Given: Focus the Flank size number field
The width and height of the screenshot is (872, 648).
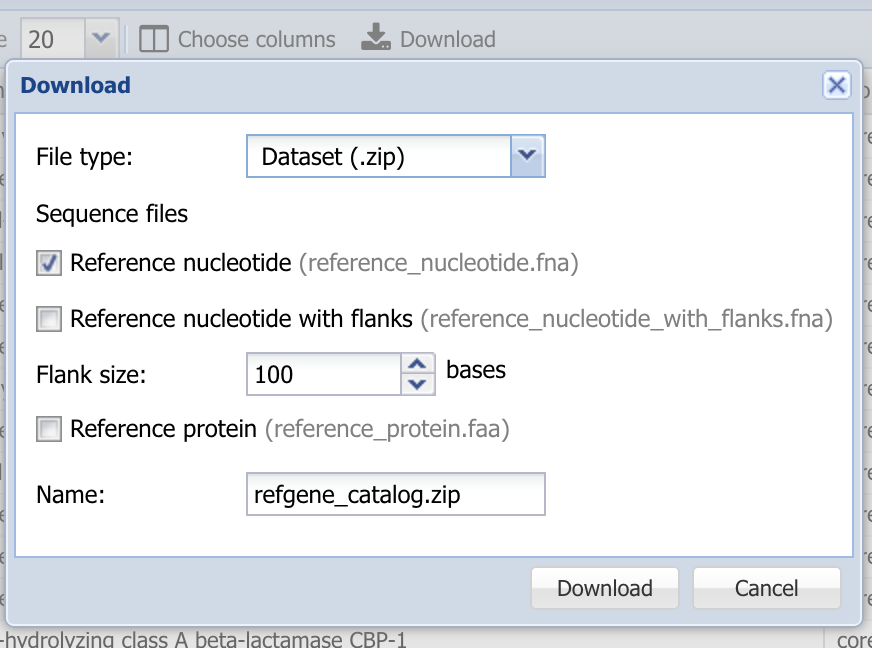Looking at the screenshot, I should click(324, 374).
